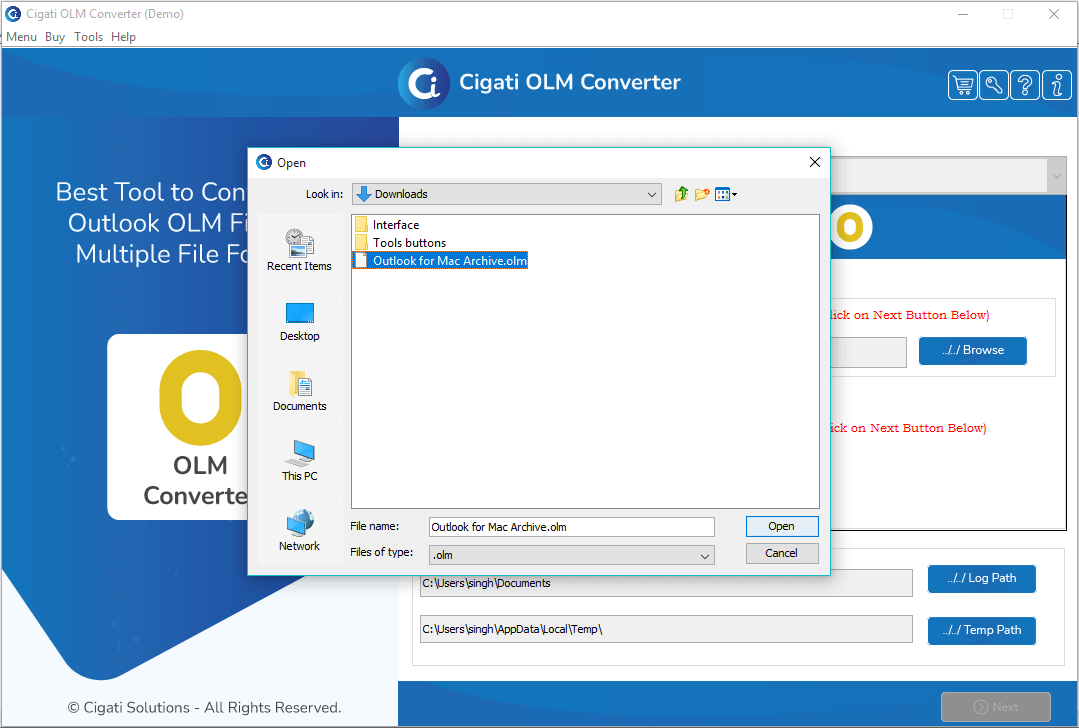Click the Log Path button
Image resolution: width=1079 pixels, height=728 pixels.
point(981,579)
